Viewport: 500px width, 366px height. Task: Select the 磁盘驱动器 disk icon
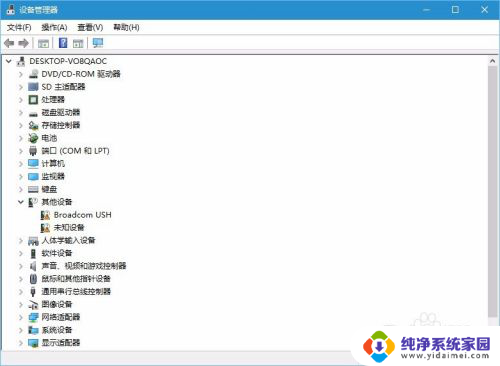pyautogui.click(x=33, y=114)
